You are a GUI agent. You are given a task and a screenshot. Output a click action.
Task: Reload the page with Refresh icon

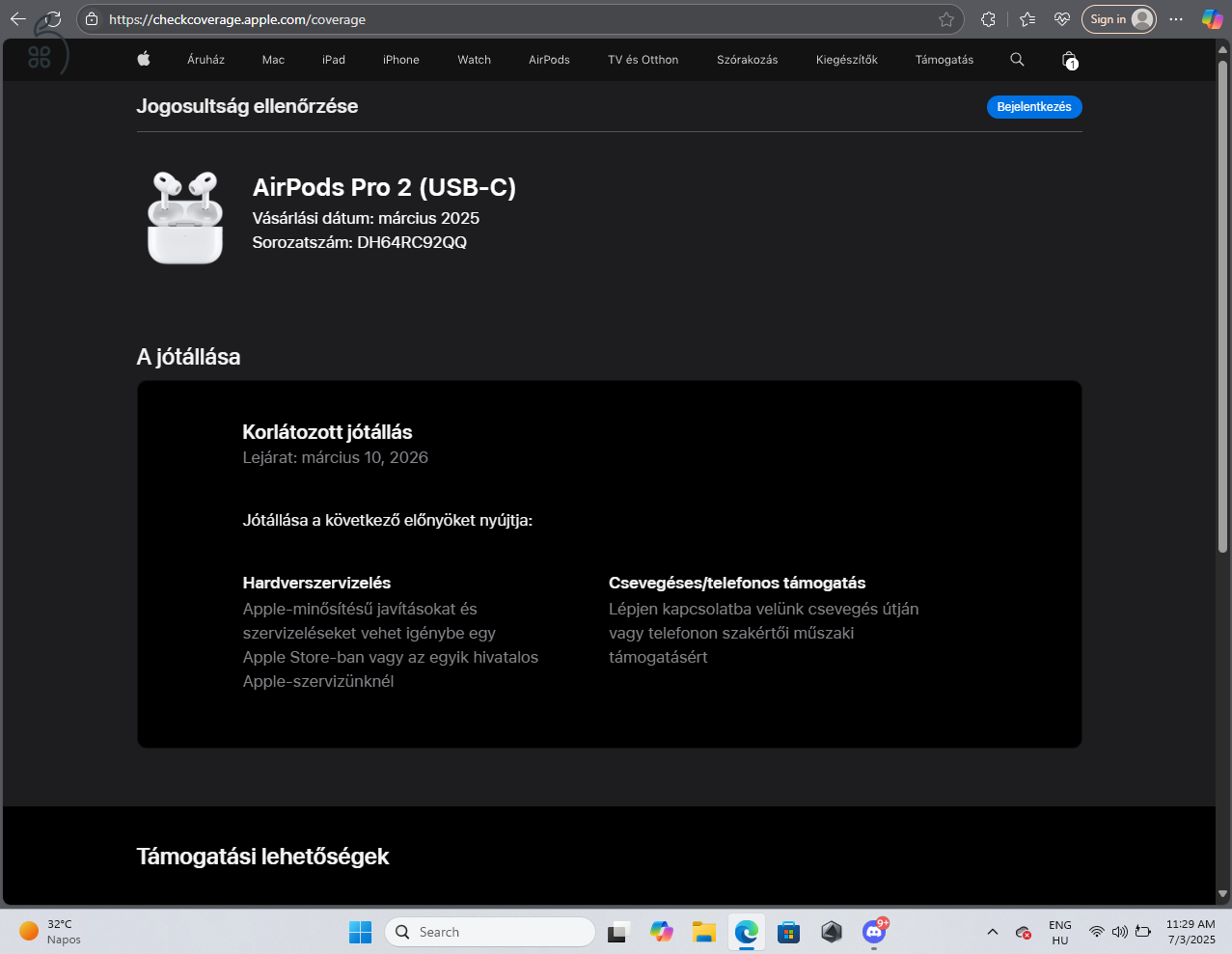click(53, 19)
